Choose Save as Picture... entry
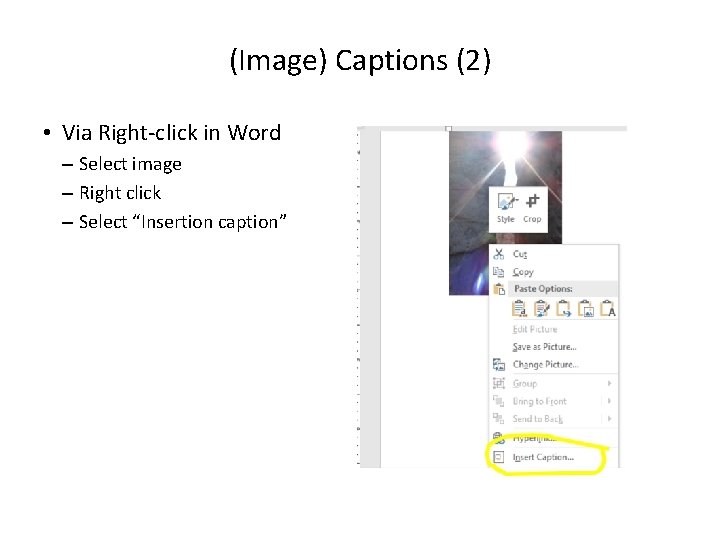720x540 pixels. [554, 347]
